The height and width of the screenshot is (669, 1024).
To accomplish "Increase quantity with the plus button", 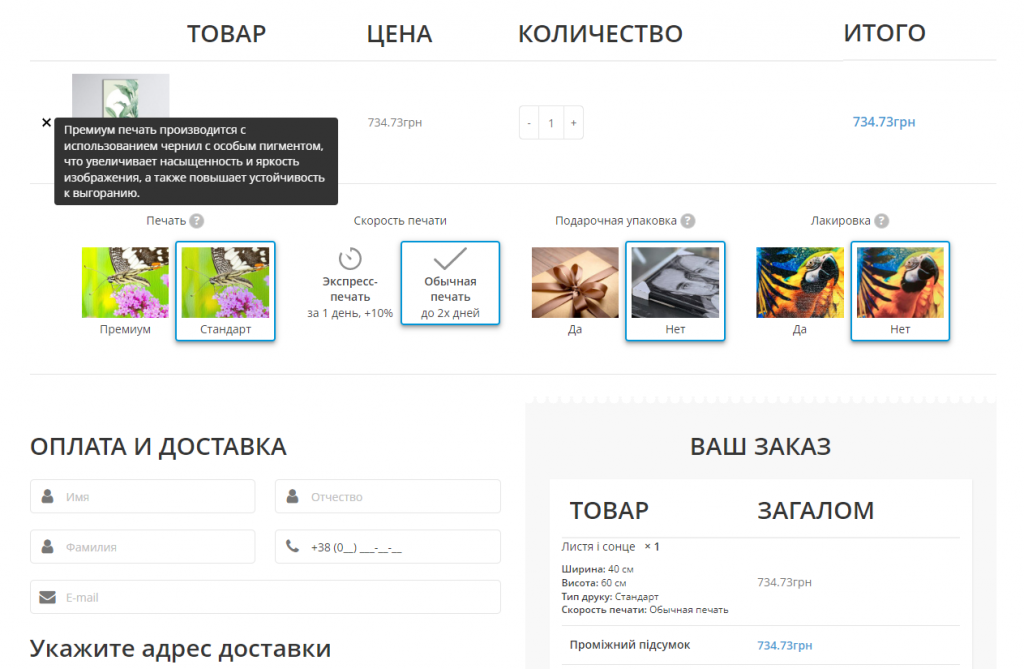I will [573, 123].
